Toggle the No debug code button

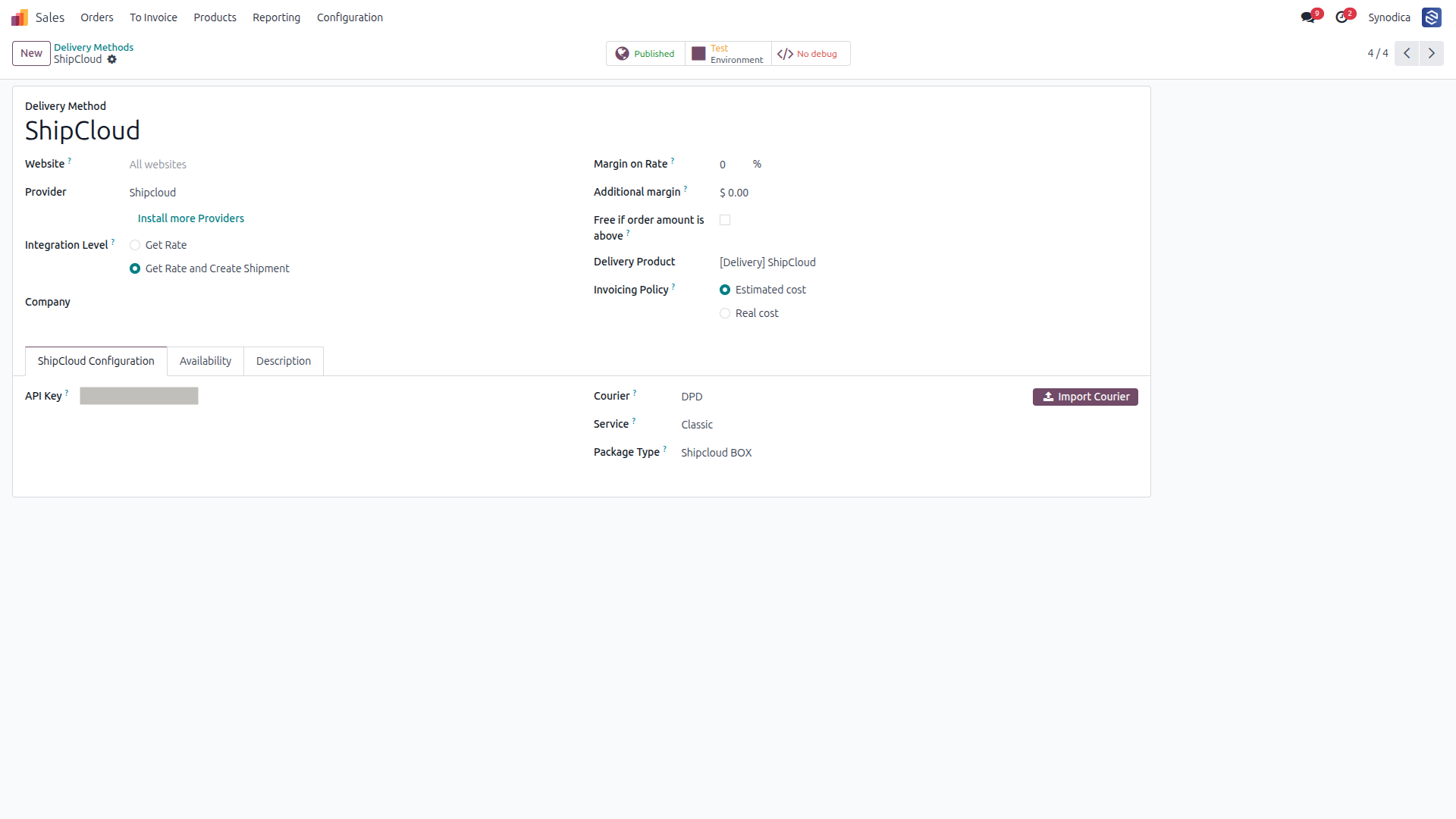(811, 54)
